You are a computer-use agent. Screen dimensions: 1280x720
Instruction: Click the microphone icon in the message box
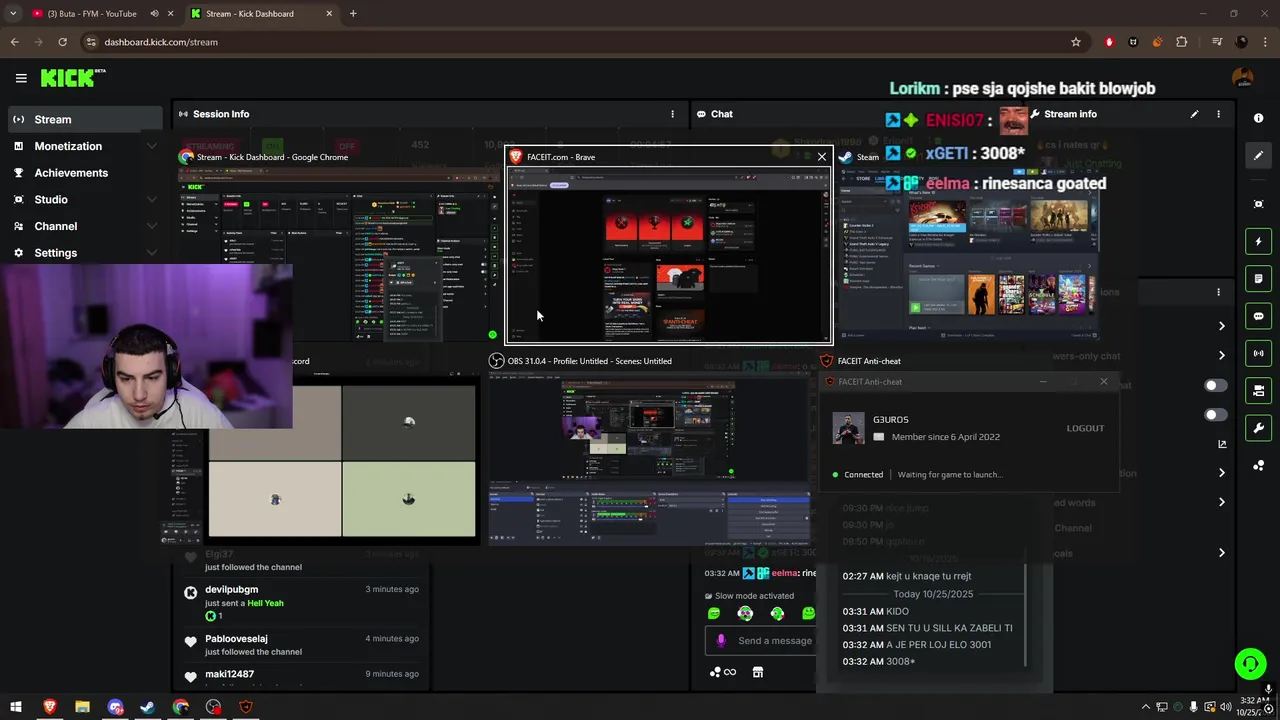point(721,640)
